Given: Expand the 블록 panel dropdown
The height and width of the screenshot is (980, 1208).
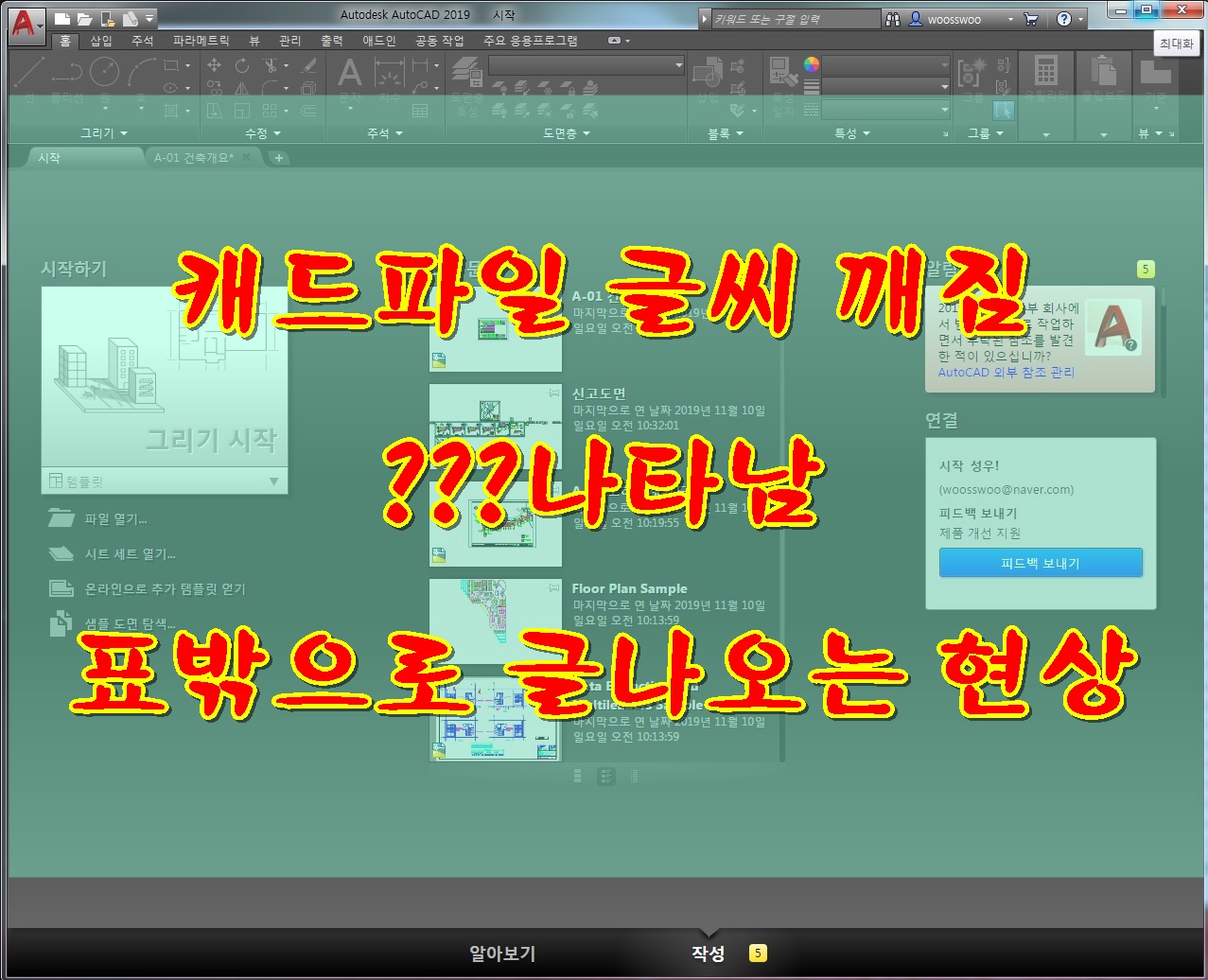Looking at the screenshot, I should click(726, 133).
